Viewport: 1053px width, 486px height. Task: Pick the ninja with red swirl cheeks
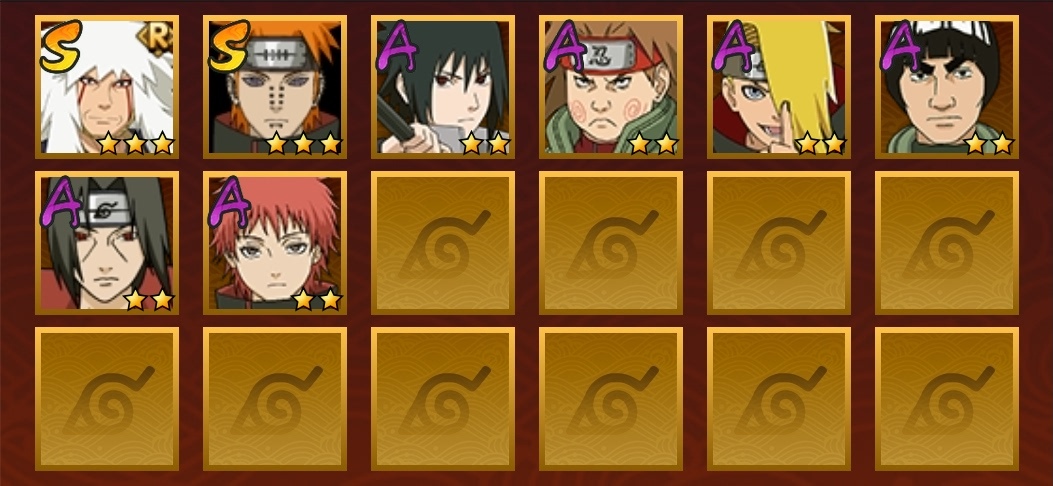pyautogui.click(x=610, y=87)
